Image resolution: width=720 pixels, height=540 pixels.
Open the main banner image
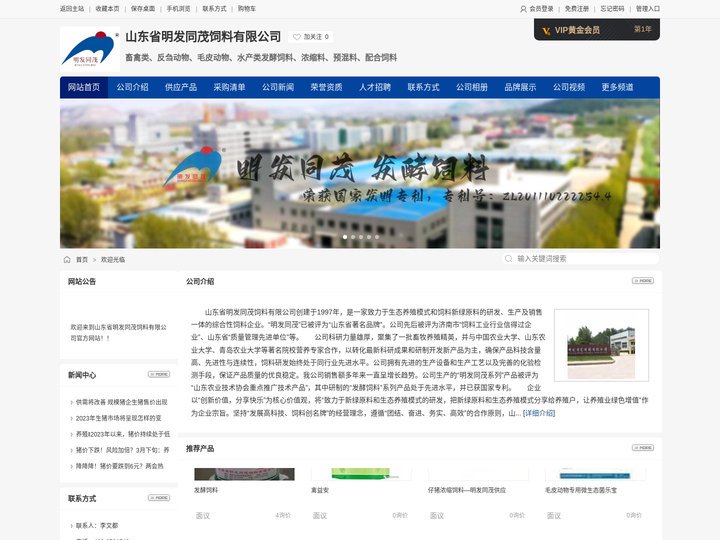pyautogui.click(x=360, y=174)
